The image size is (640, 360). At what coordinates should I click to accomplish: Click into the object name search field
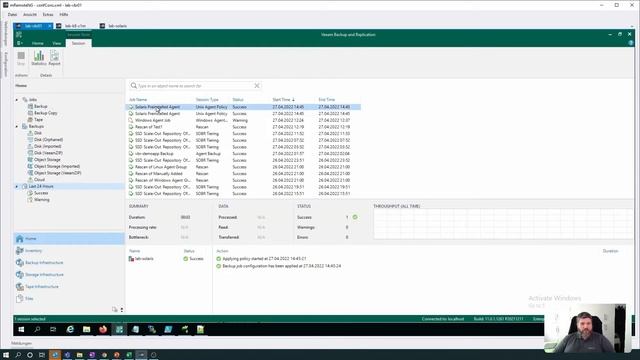(195, 86)
